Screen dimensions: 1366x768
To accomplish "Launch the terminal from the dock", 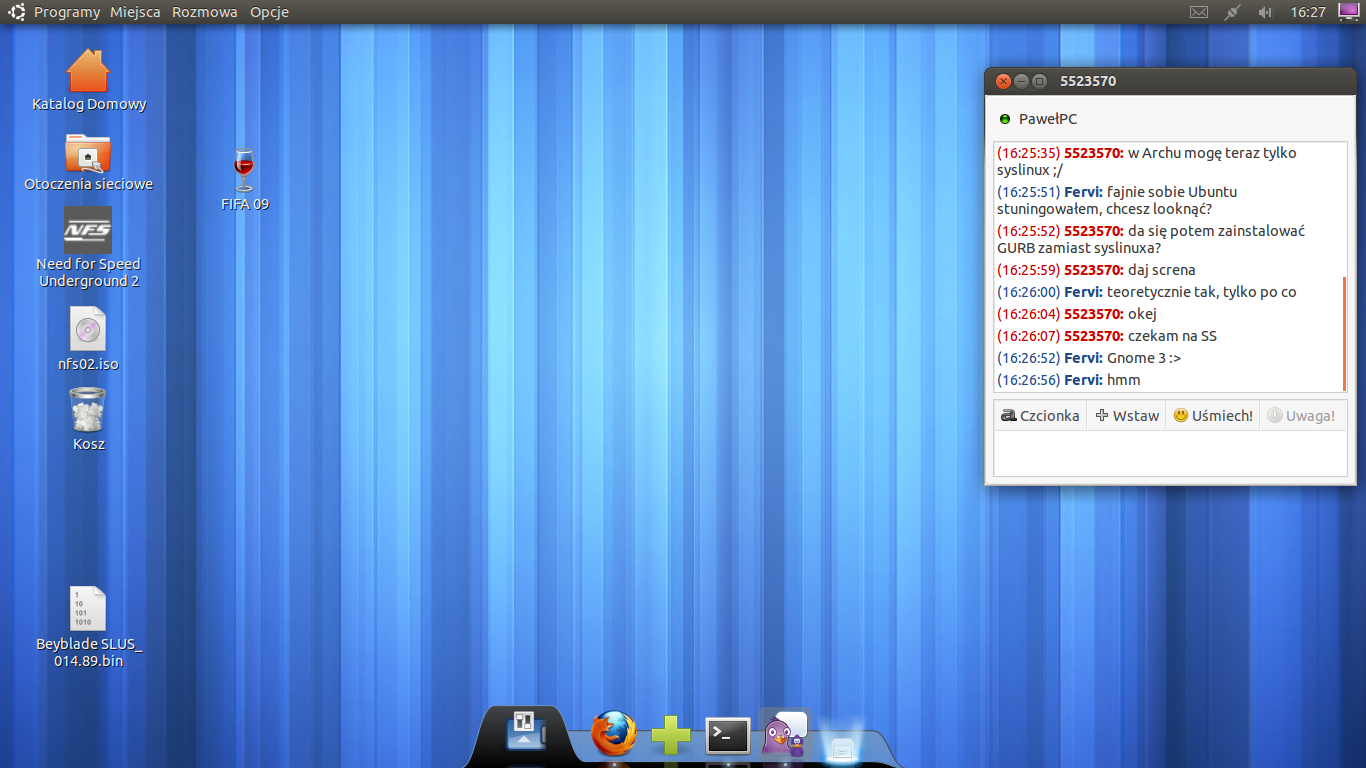I will (x=727, y=736).
